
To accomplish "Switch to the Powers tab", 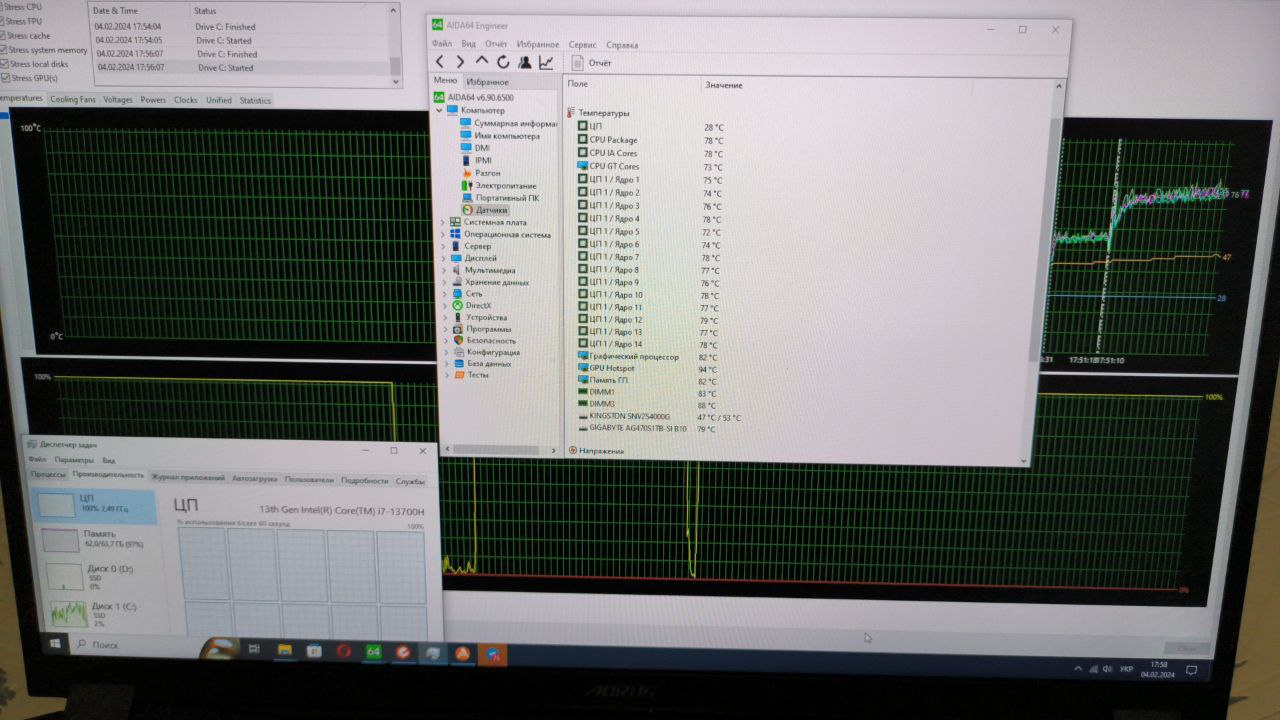I will pyautogui.click(x=153, y=100).
